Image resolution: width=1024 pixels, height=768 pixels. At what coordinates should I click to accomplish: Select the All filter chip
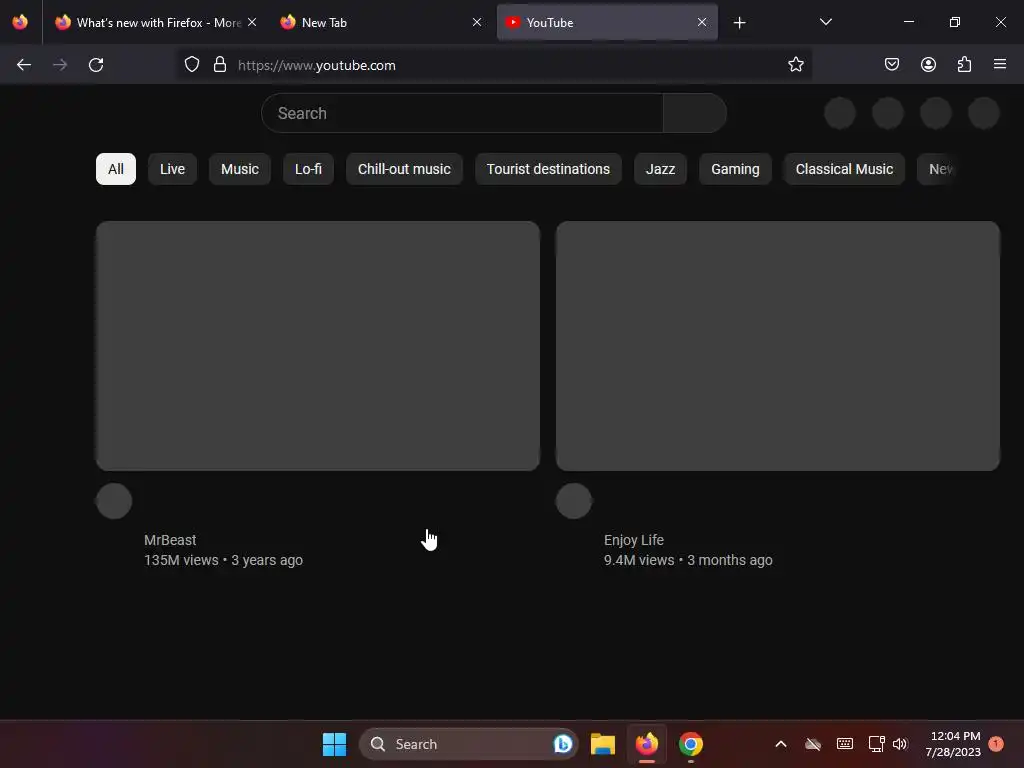(116, 169)
